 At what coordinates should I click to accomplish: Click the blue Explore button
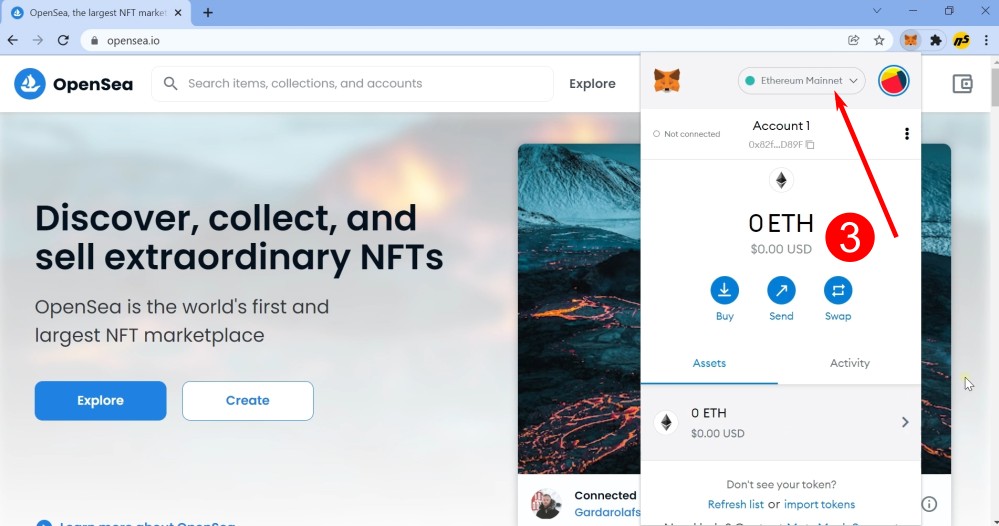(x=101, y=401)
